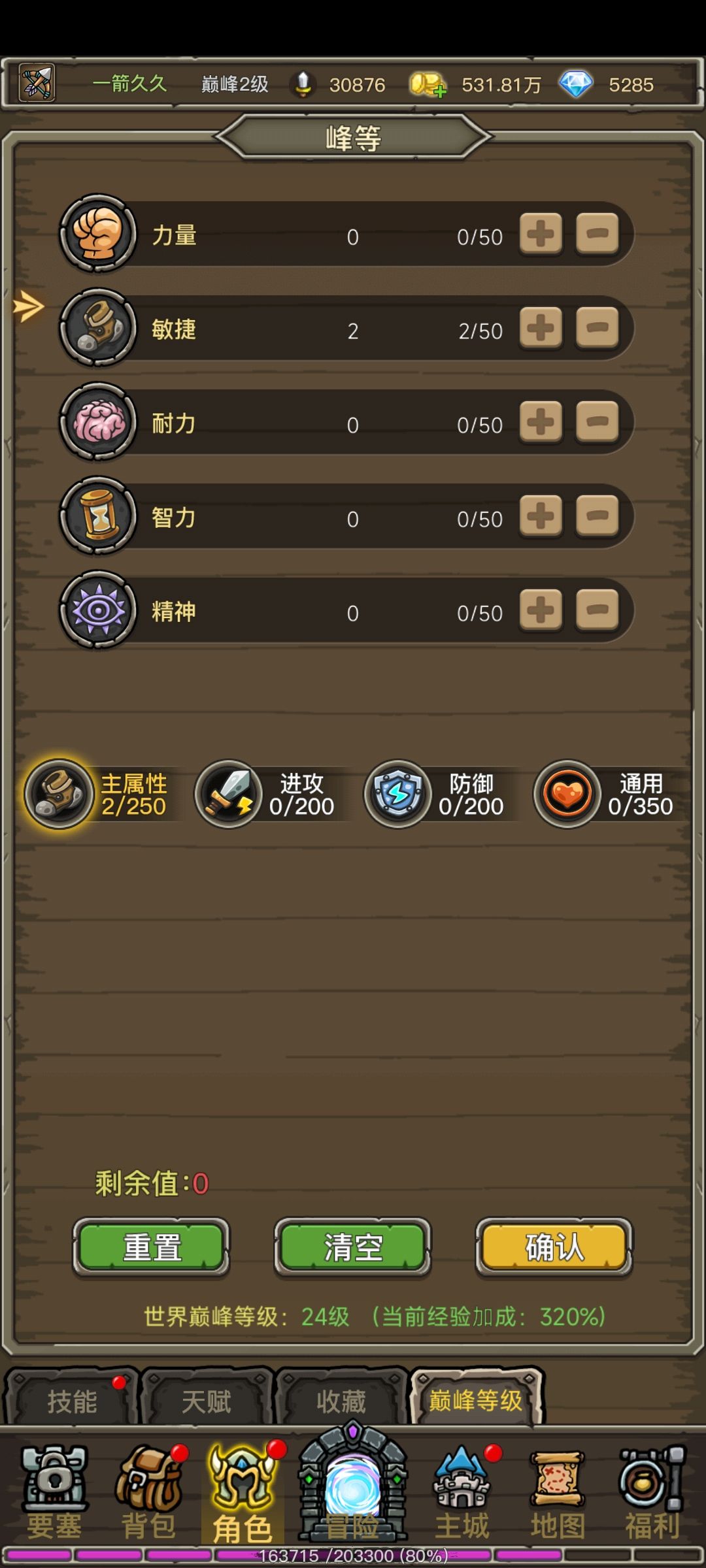Select the 耐力 brain icon
Viewport: 706px width, 1568px height.
(98, 421)
